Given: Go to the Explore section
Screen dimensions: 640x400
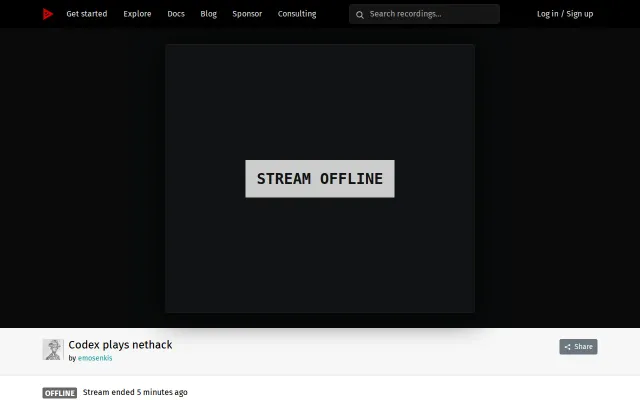Looking at the screenshot, I should coord(137,14).
